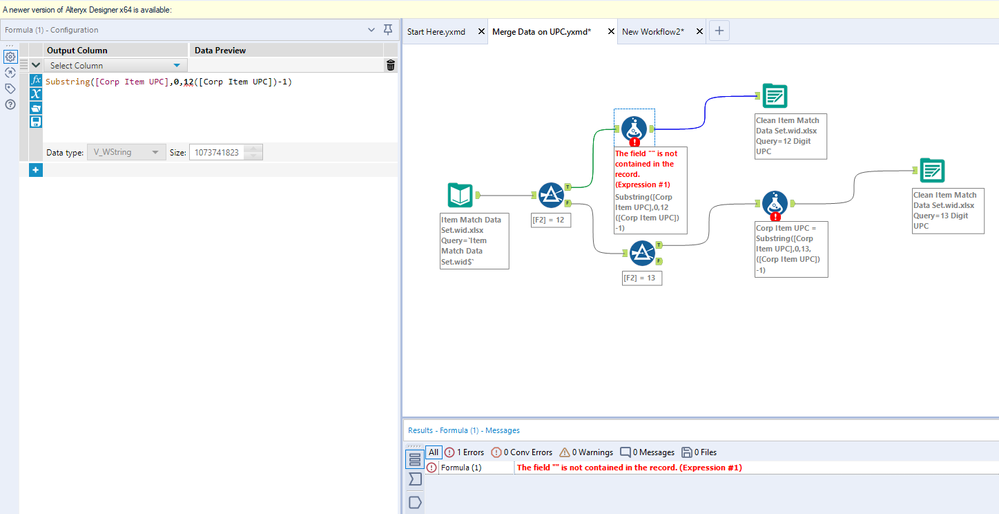The height and width of the screenshot is (514, 999).
Task: Open the fx functions list button
Action: [36, 80]
